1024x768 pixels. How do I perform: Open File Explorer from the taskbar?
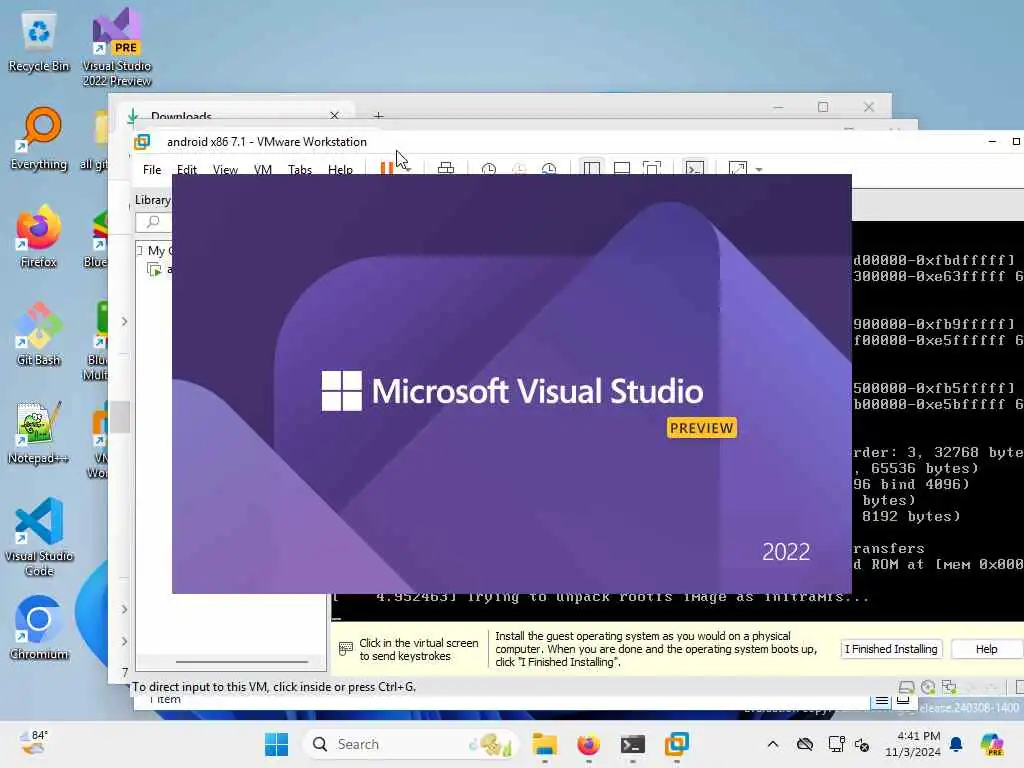pyautogui.click(x=544, y=744)
